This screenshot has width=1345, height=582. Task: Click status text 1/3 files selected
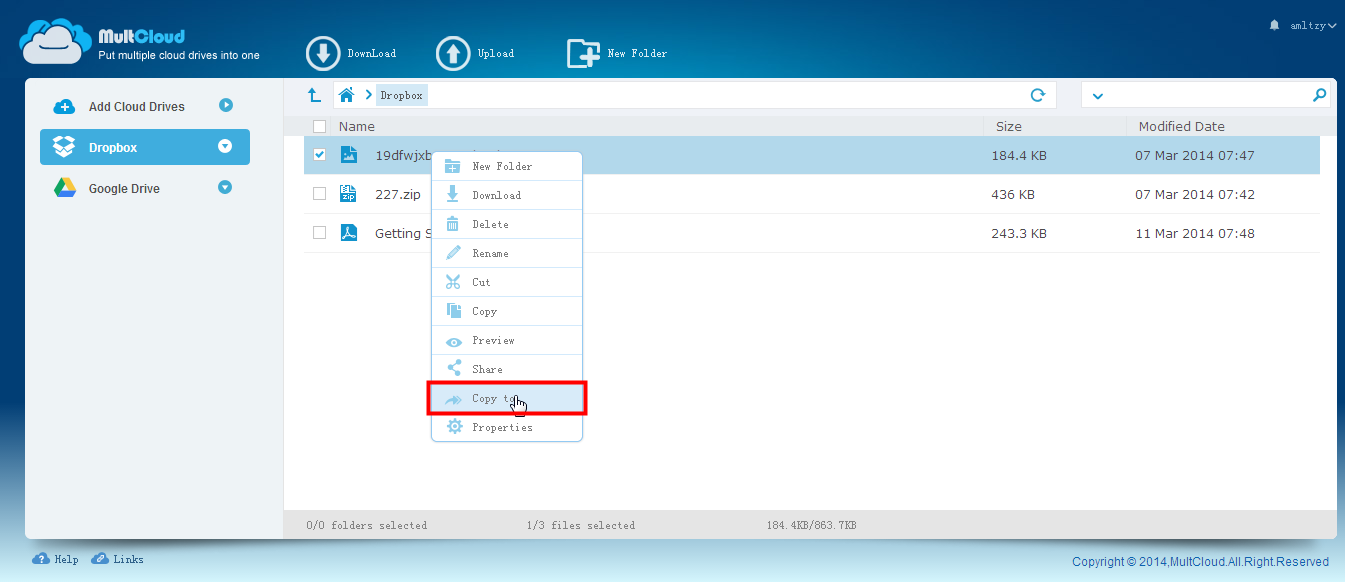pos(581,525)
